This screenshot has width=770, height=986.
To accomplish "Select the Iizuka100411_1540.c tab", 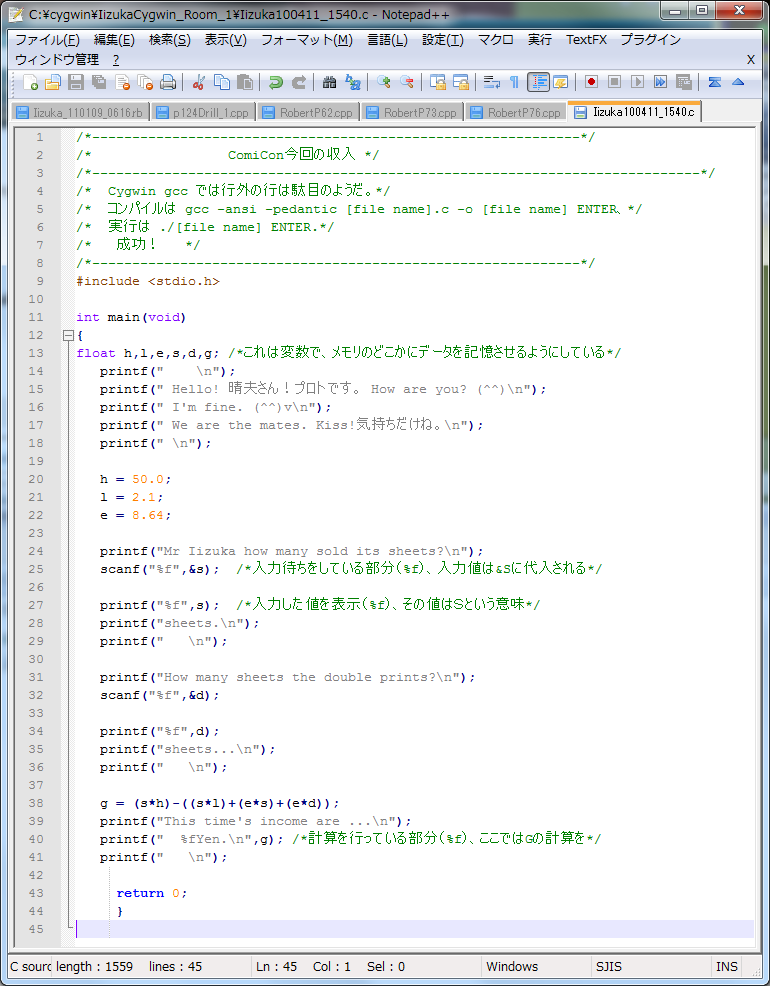I will click(635, 112).
